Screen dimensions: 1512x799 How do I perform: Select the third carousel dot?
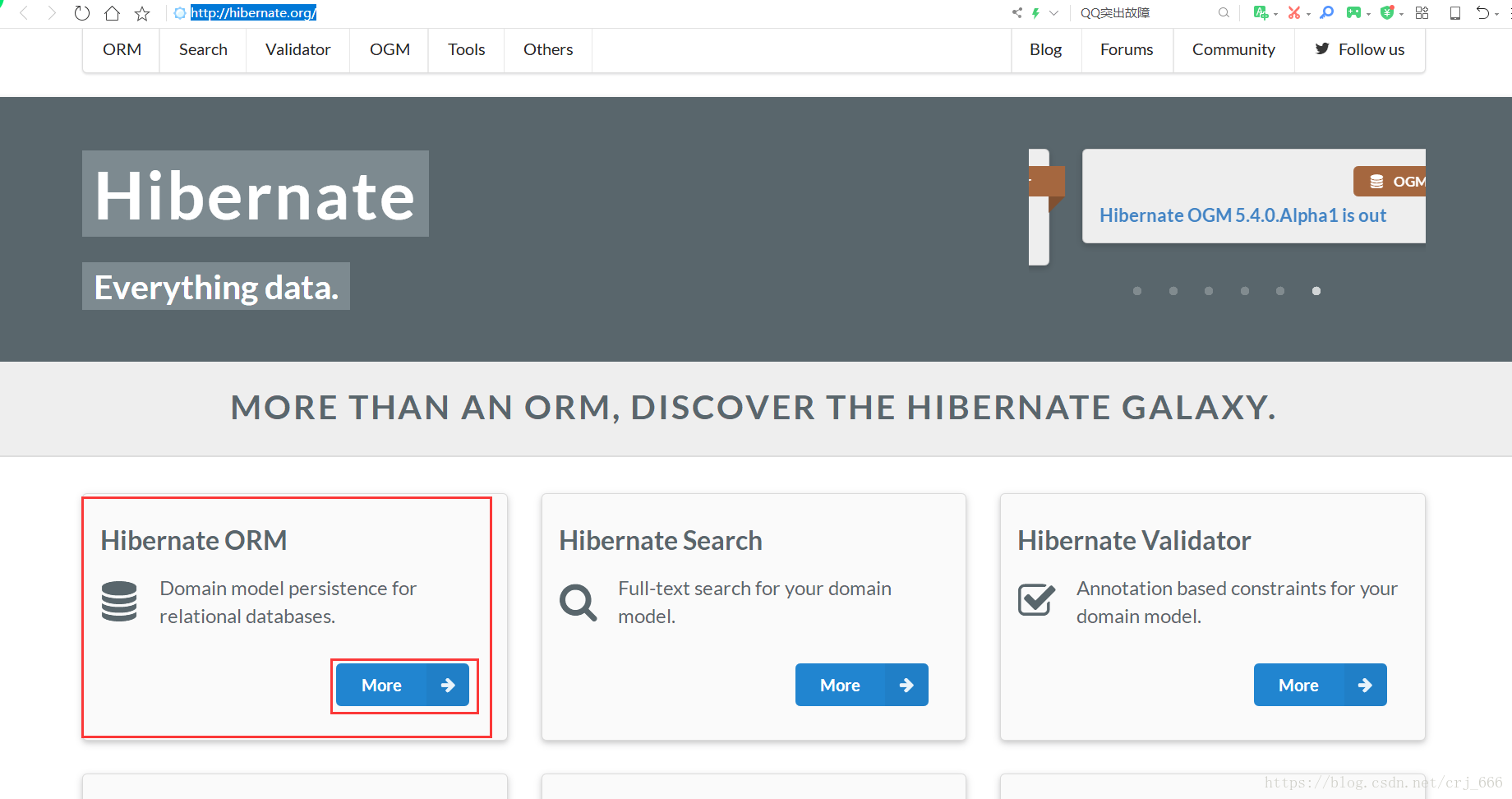(1209, 291)
